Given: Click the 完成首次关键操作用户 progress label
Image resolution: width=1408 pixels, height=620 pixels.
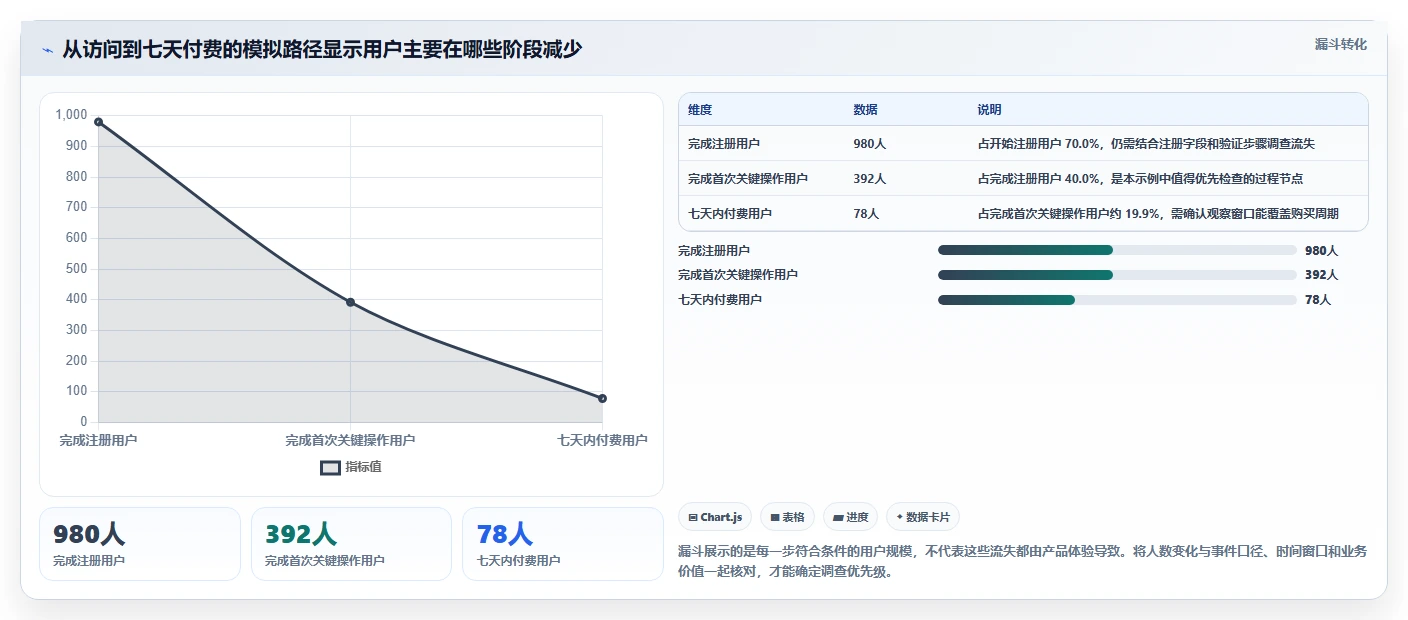Looking at the screenshot, I should (738, 275).
